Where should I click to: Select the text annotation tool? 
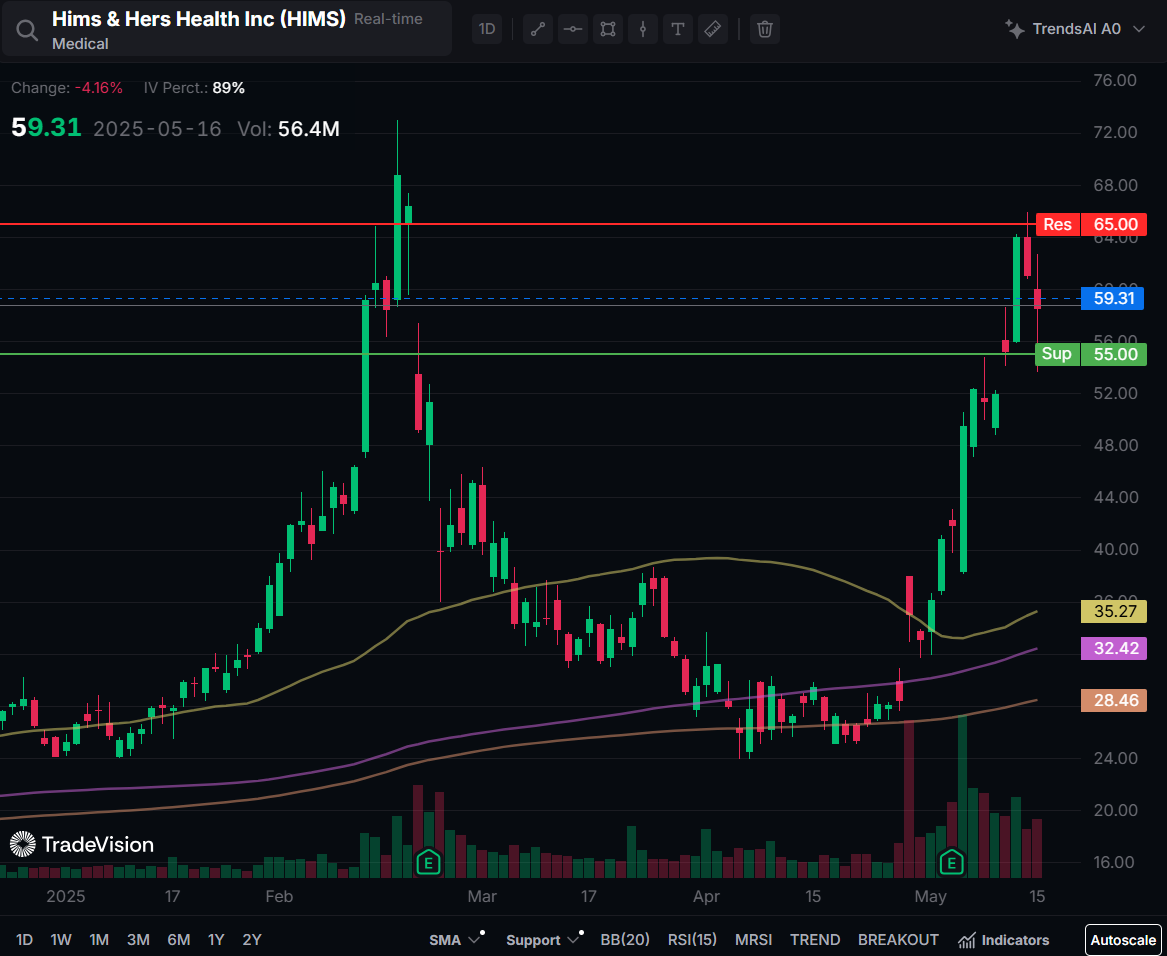tap(677, 29)
